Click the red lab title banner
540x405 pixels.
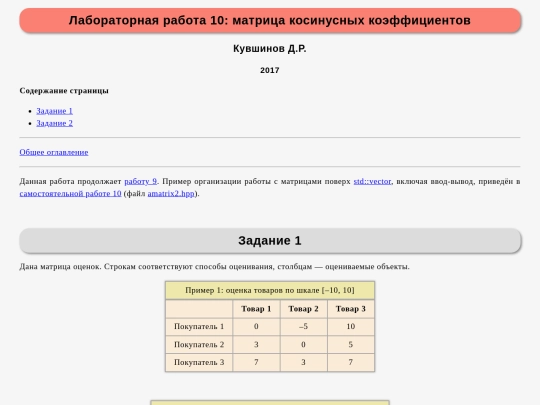270,20
